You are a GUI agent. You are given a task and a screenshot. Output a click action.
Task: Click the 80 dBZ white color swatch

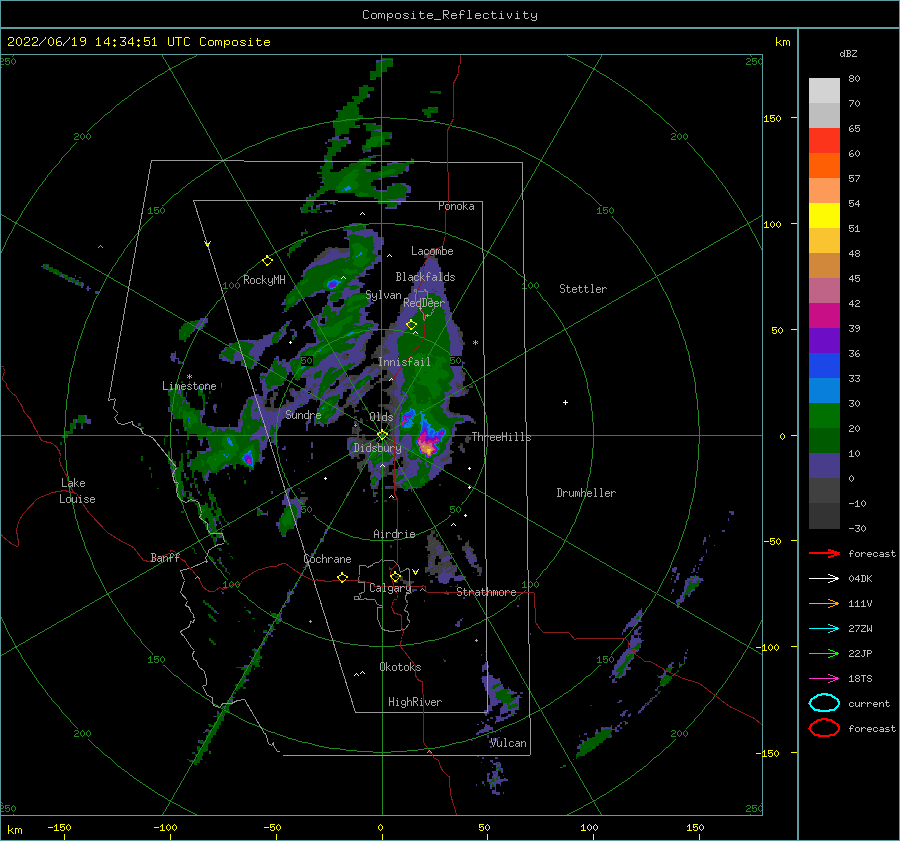pyautogui.click(x=824, y=91)
